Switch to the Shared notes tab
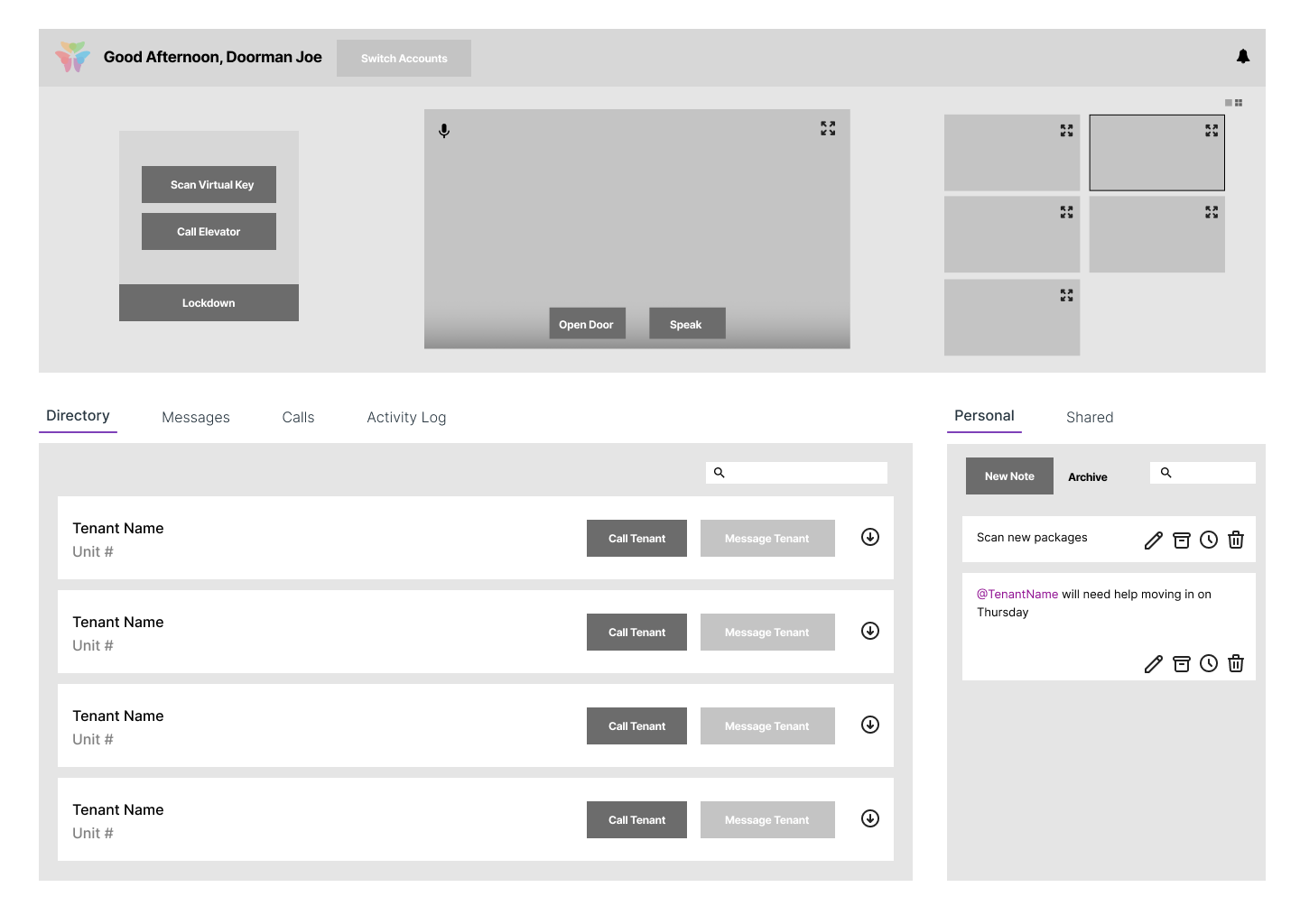The height and width of the screenshot is (924, 1300). [x=1089, y=417]
